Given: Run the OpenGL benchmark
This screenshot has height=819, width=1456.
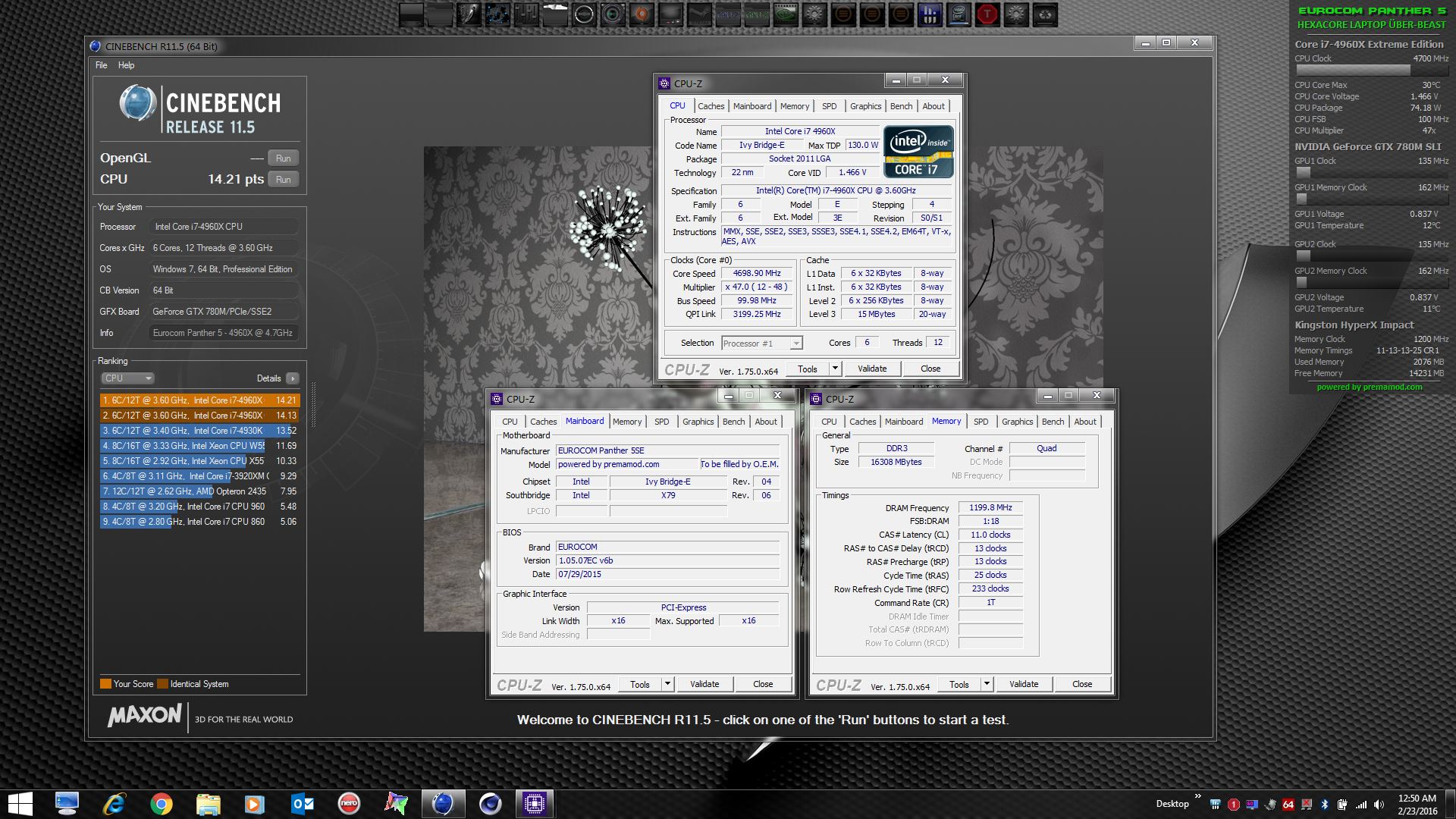Looking at the screenshot, I should click(x=283, y=158).
